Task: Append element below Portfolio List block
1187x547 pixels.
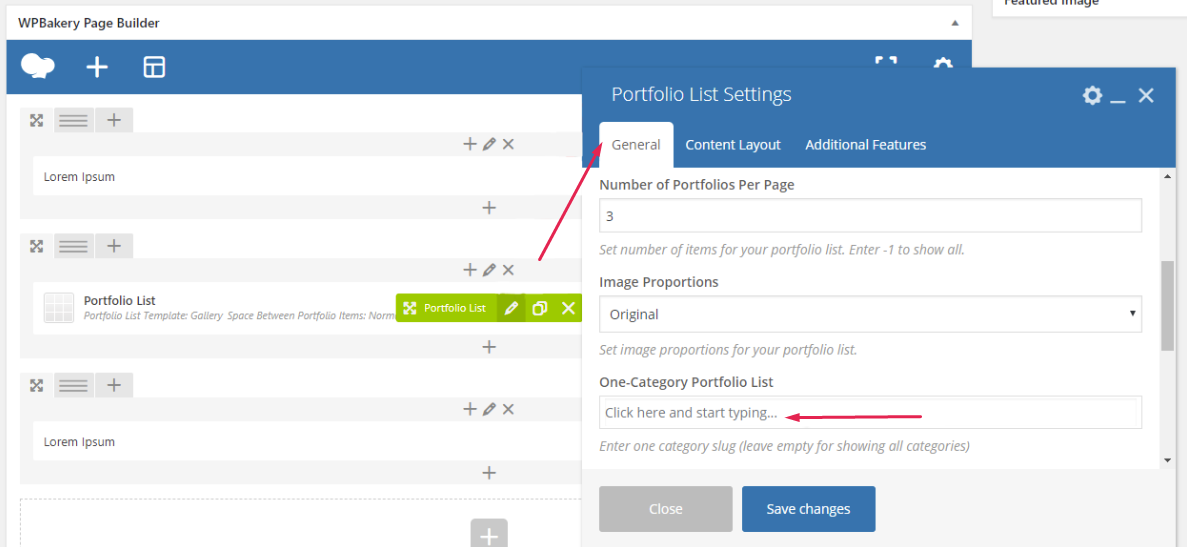Action: tap(489, 347)
